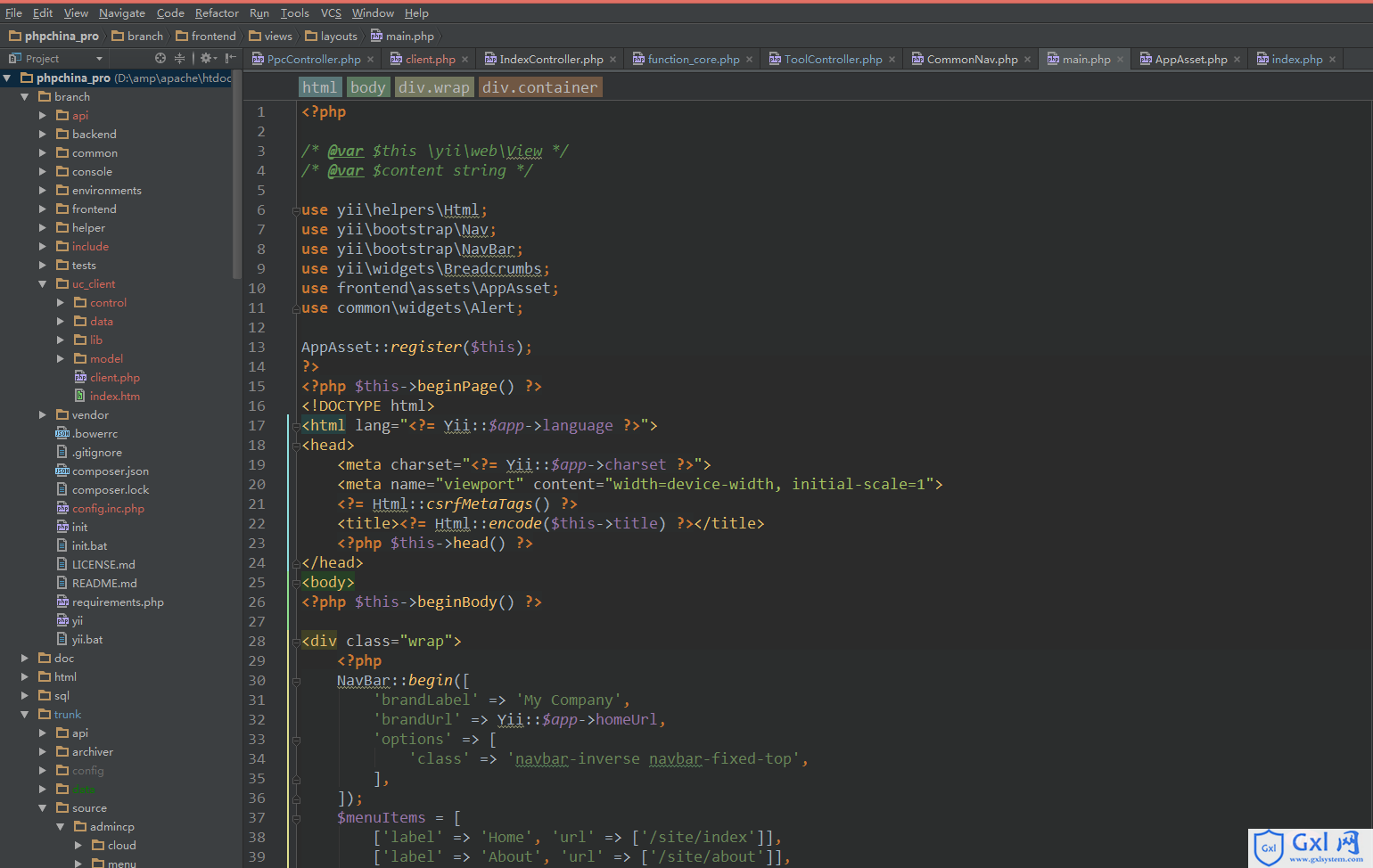Image resolution: width=1373 pixels, height=868 pixels.
Task: Click the collapse all icon in Project panel
Action: (x=179, y=58)
